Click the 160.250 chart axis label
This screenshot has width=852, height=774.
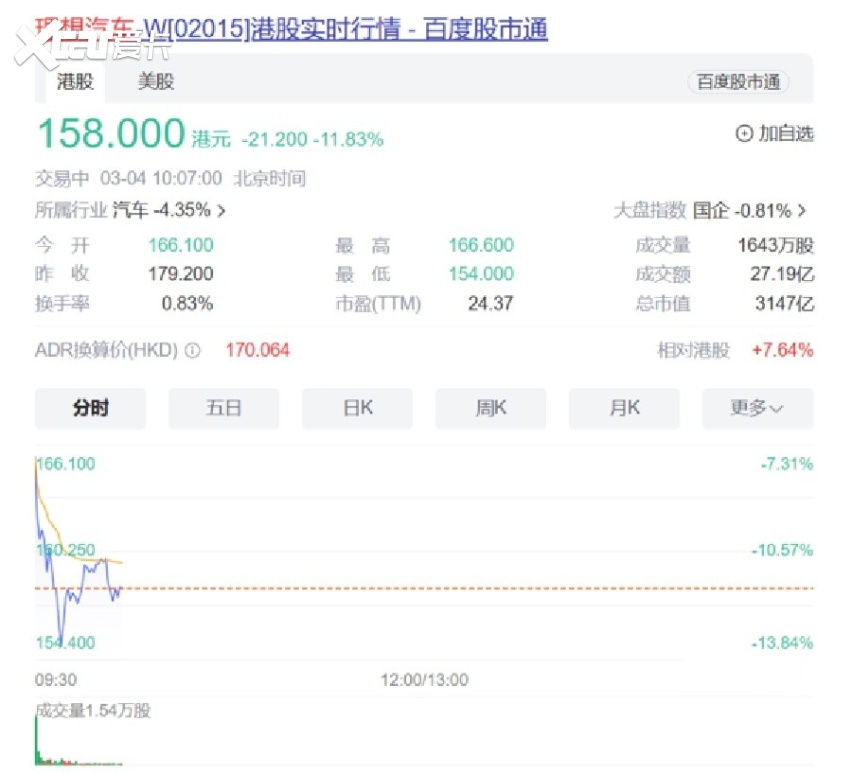(x=66, y=550)
